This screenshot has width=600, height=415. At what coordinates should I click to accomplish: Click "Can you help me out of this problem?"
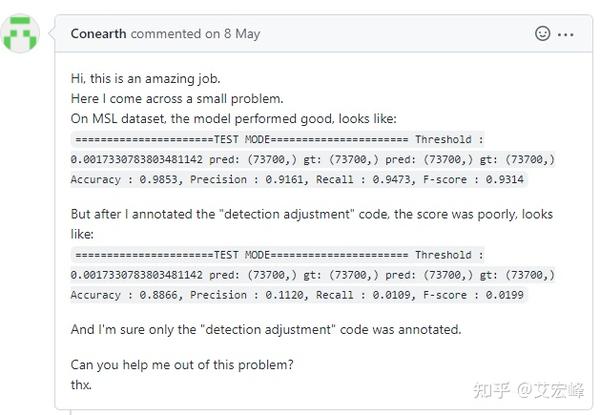[x=182, y=364]
